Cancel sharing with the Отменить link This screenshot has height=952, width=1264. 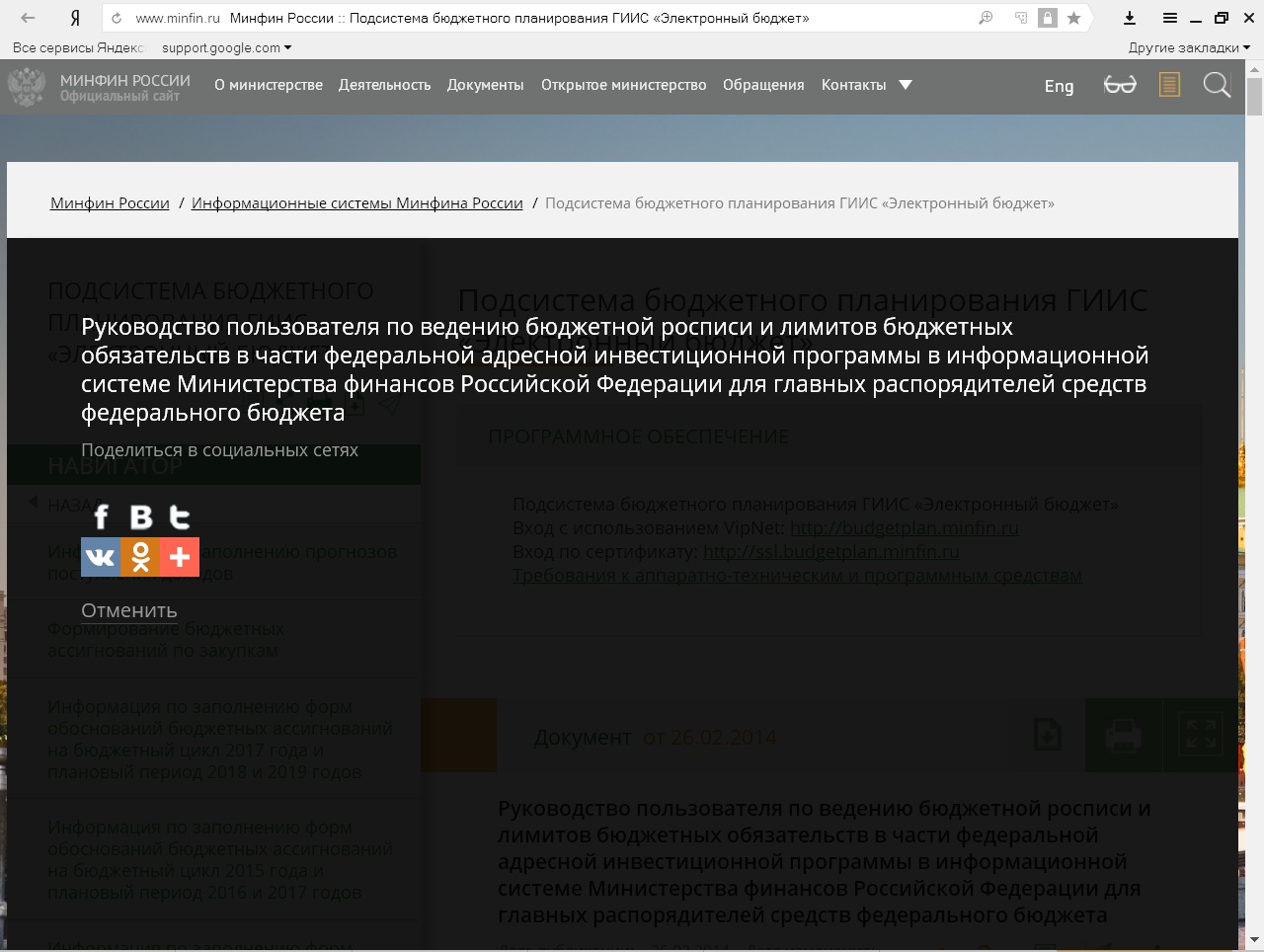pyautogui.click(x=129, y=610)
